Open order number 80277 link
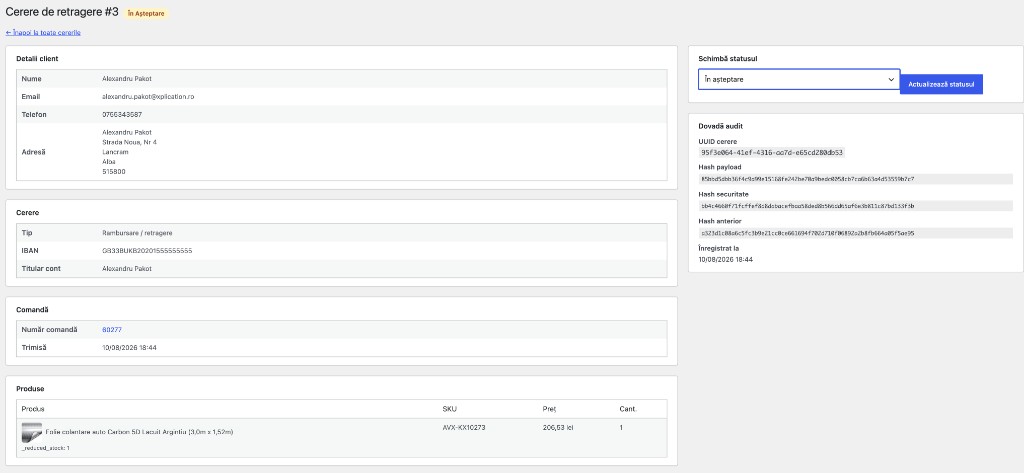 click(112, 329)
